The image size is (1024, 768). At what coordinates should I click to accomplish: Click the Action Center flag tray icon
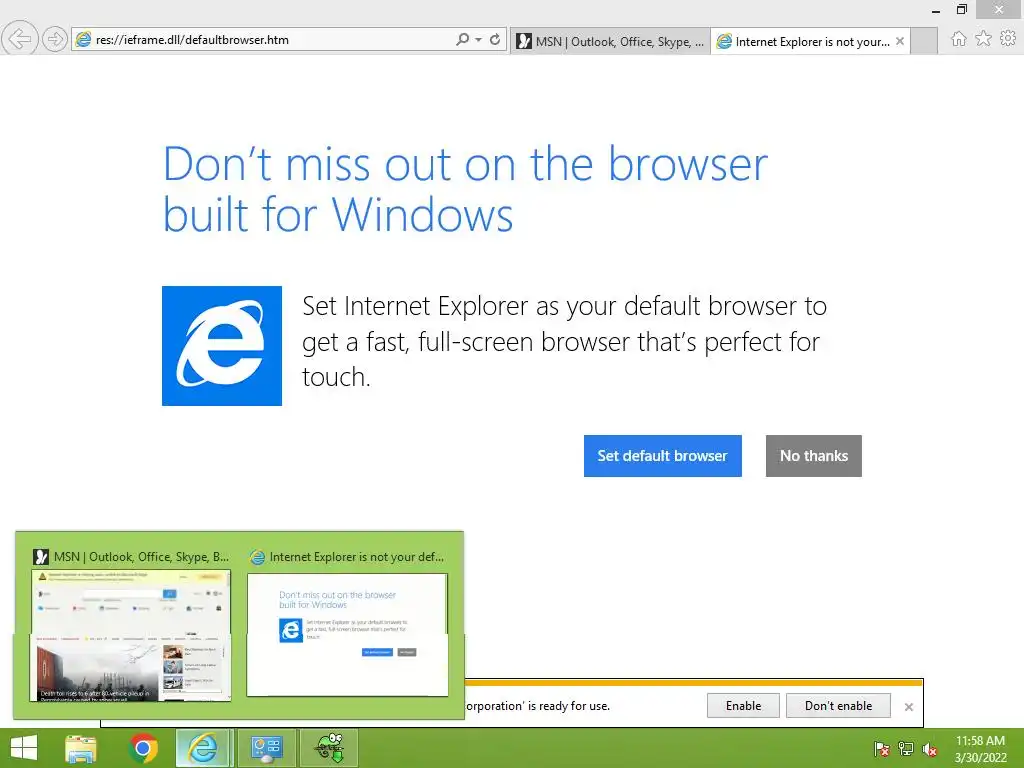point(882,748)
